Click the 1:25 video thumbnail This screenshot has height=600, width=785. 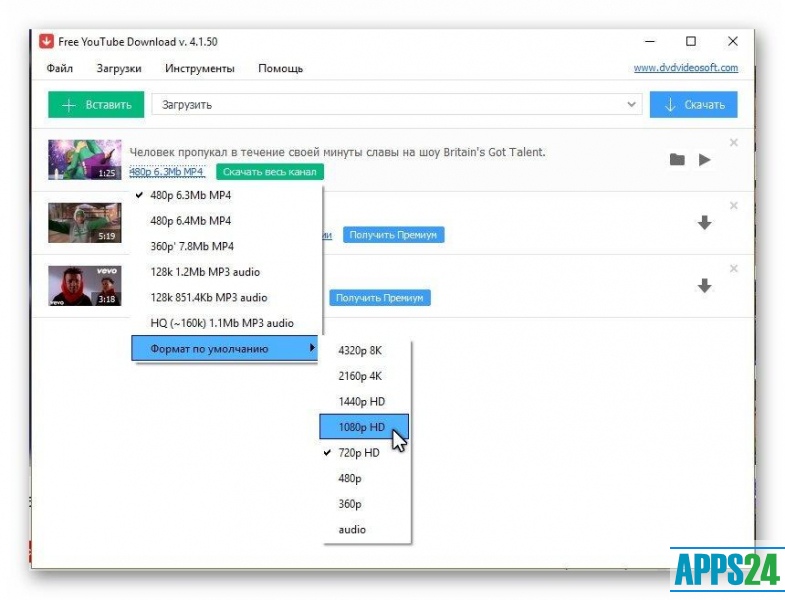tap(85, 160)
